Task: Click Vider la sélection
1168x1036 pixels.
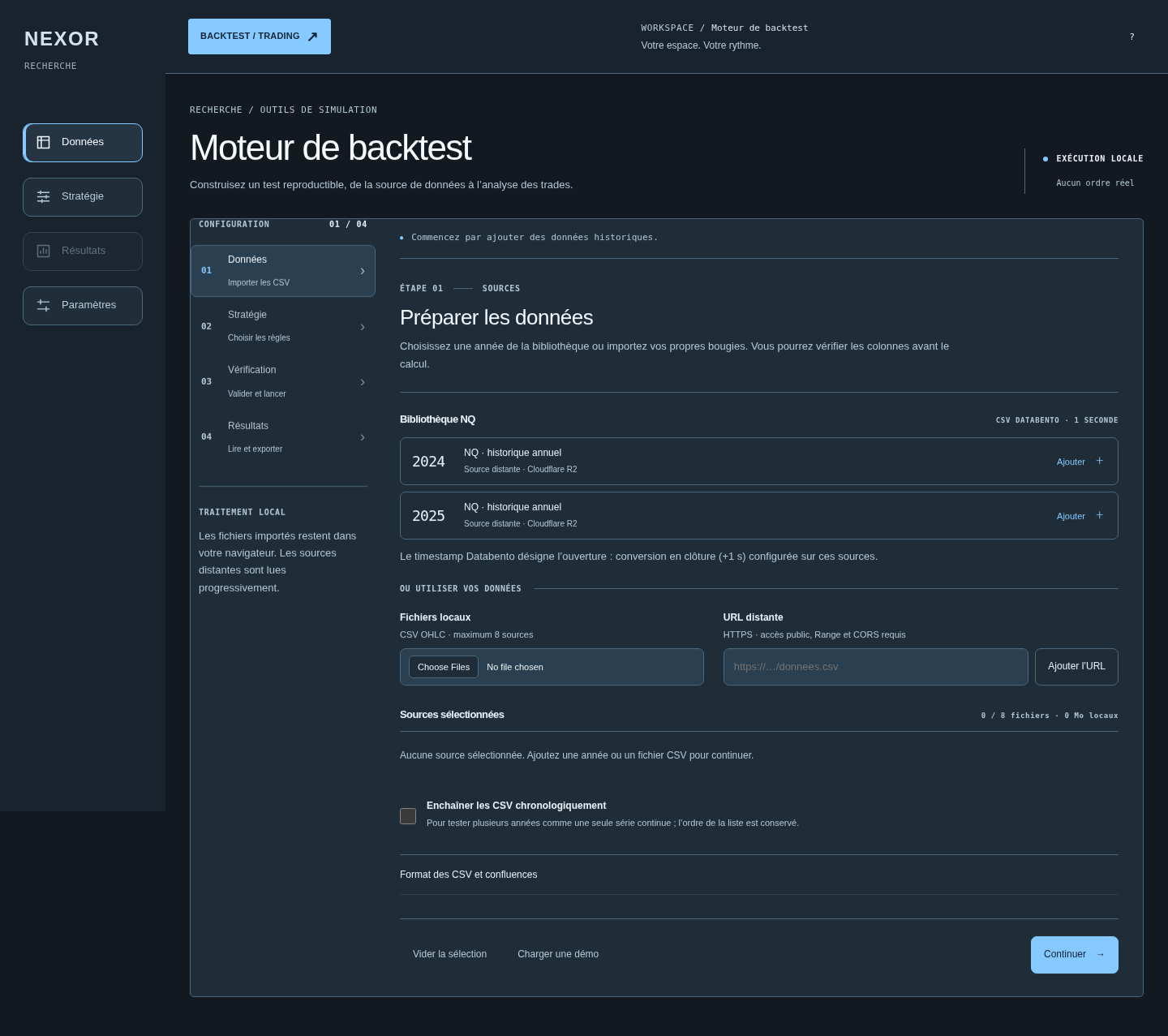Action: point(449,954)
